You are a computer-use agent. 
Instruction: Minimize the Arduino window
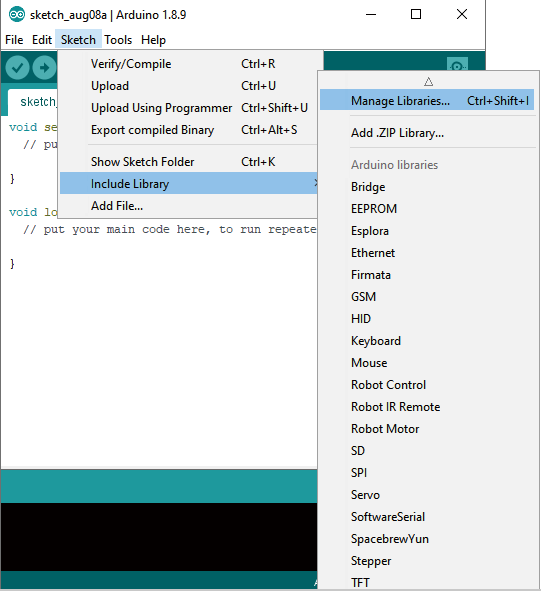coord(371,15)
